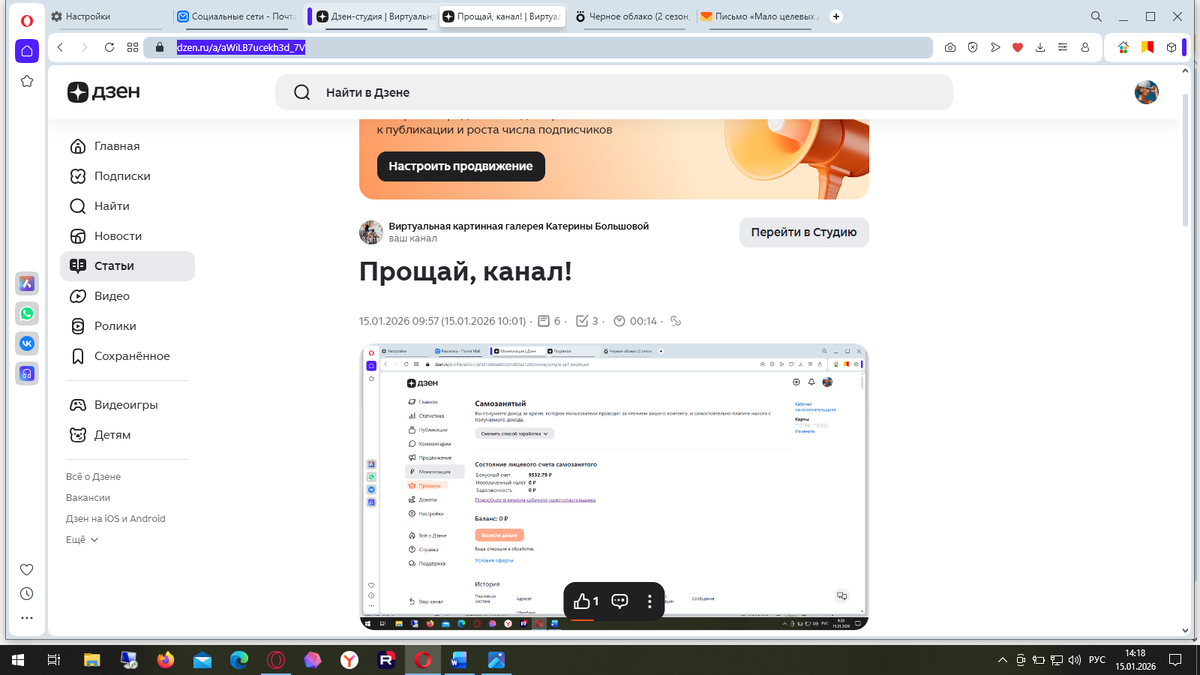Open the user profile avatar menu
The height and width of the screenshot is (675, 1200).
[x=1146, y=92]
